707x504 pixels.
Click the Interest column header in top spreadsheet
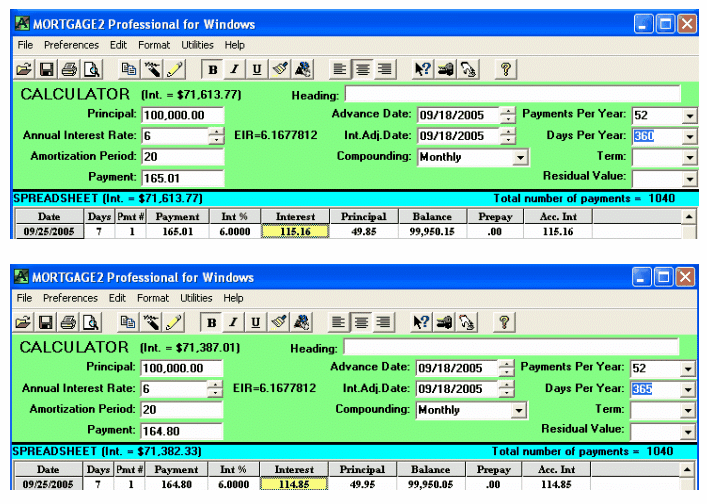click(294, 217)
